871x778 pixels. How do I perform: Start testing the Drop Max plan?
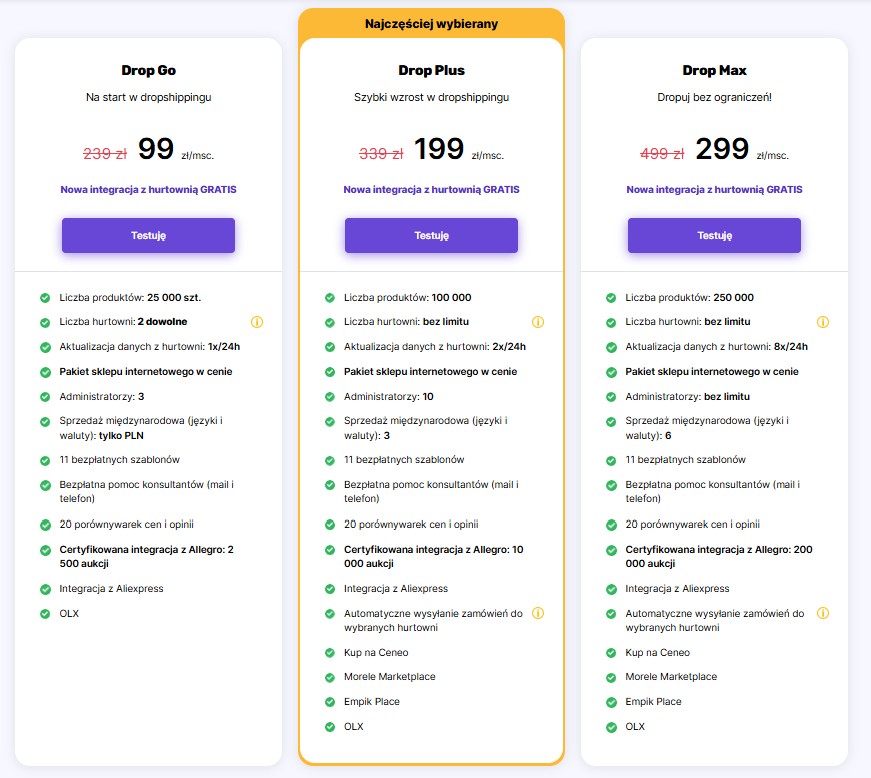coord(714,236)
